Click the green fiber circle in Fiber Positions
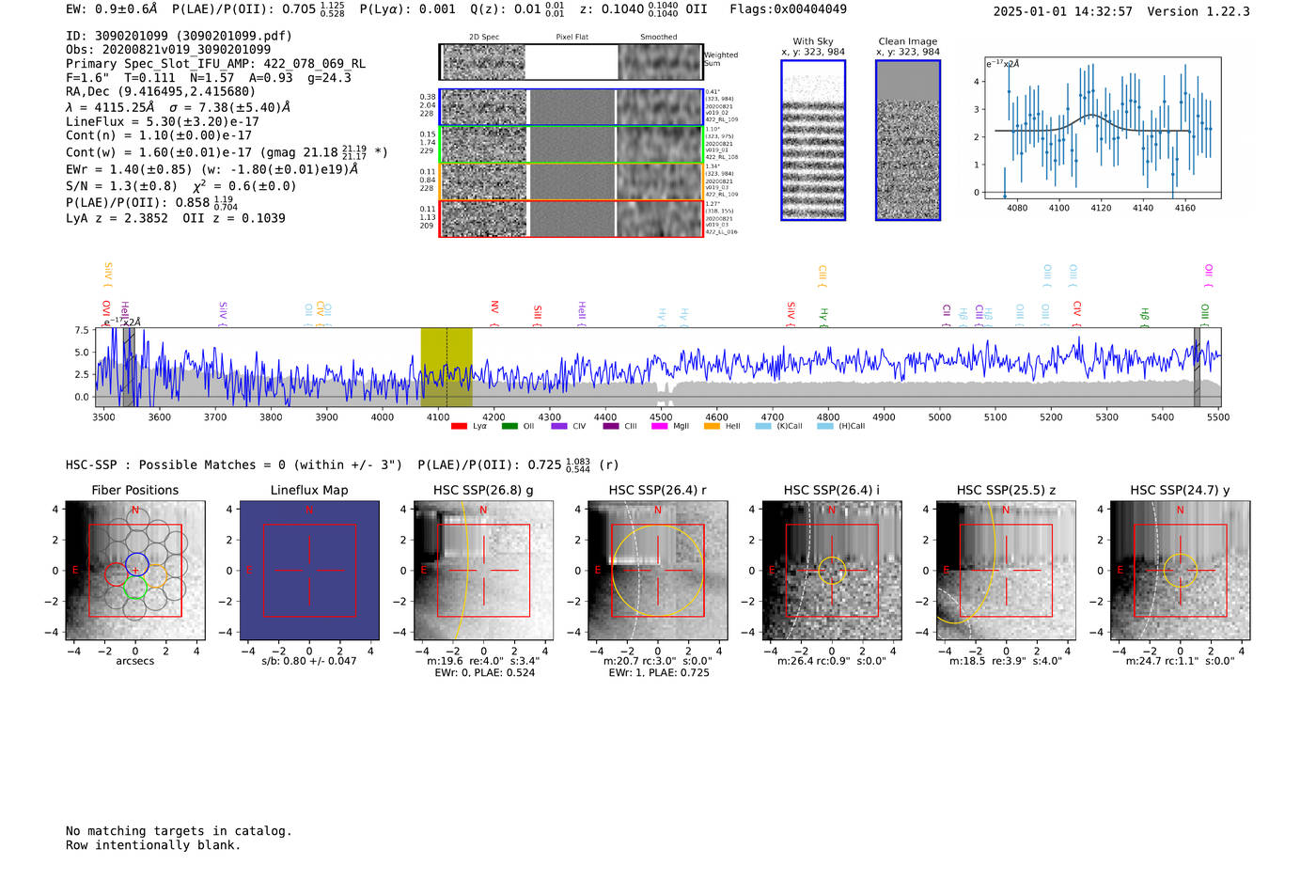Image resolution: width=1316 pixels, height=896 pixels. click(136, 588)
